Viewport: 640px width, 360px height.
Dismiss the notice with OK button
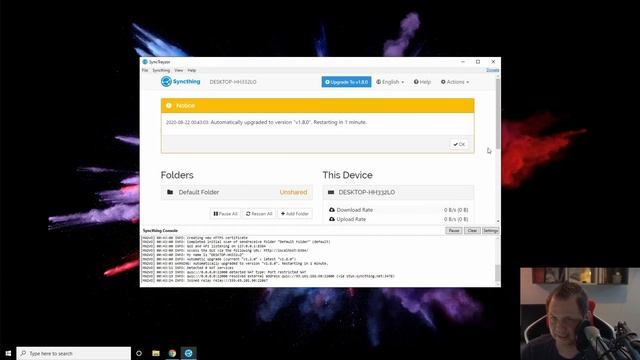[459, 144]
